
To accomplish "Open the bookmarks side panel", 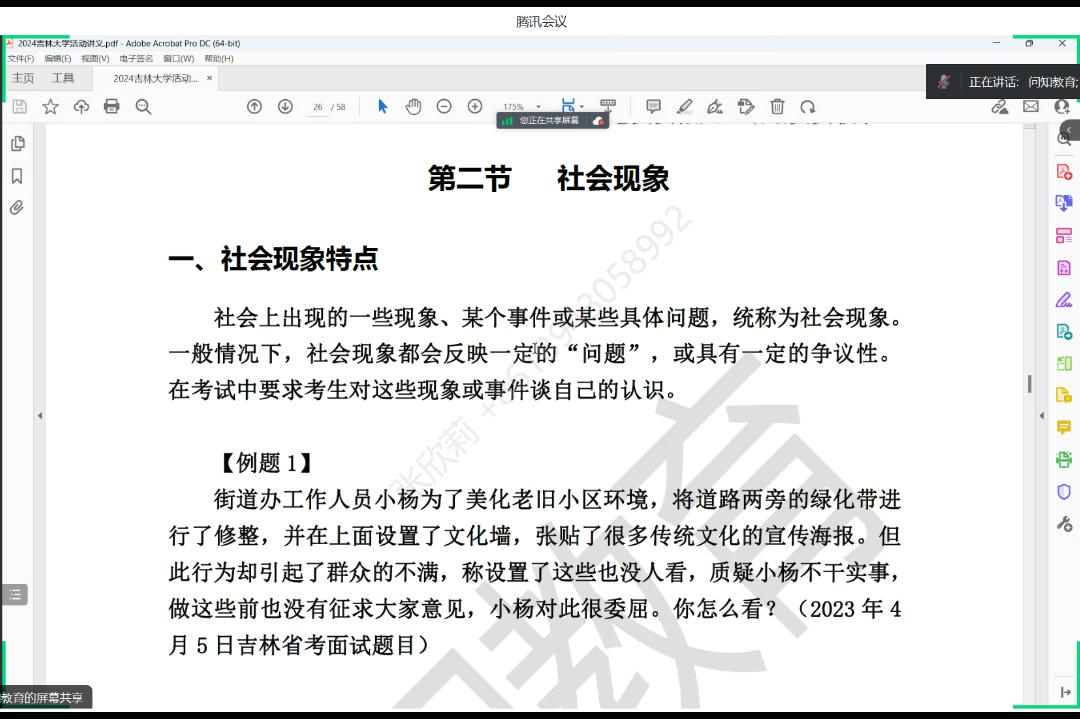I will tap(17, 176).
